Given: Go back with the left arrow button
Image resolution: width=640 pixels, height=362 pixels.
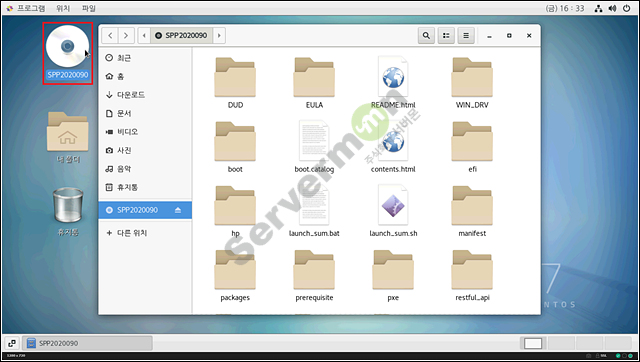Looking at the screenshot, I should pos(110,36).
